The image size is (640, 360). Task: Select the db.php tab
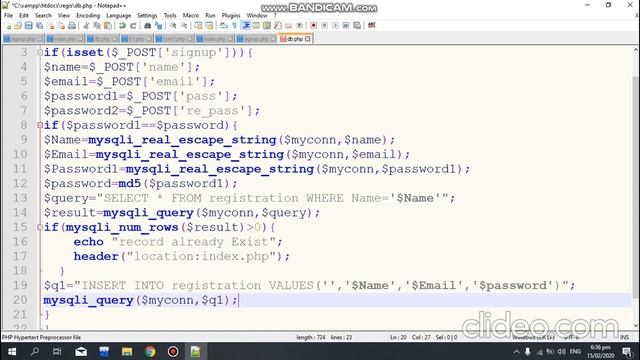[x=295, y=39]
